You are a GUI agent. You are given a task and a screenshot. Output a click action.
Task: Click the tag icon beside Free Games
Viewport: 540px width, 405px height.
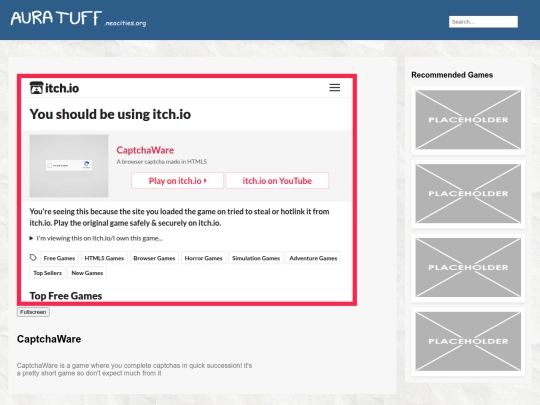33,258
